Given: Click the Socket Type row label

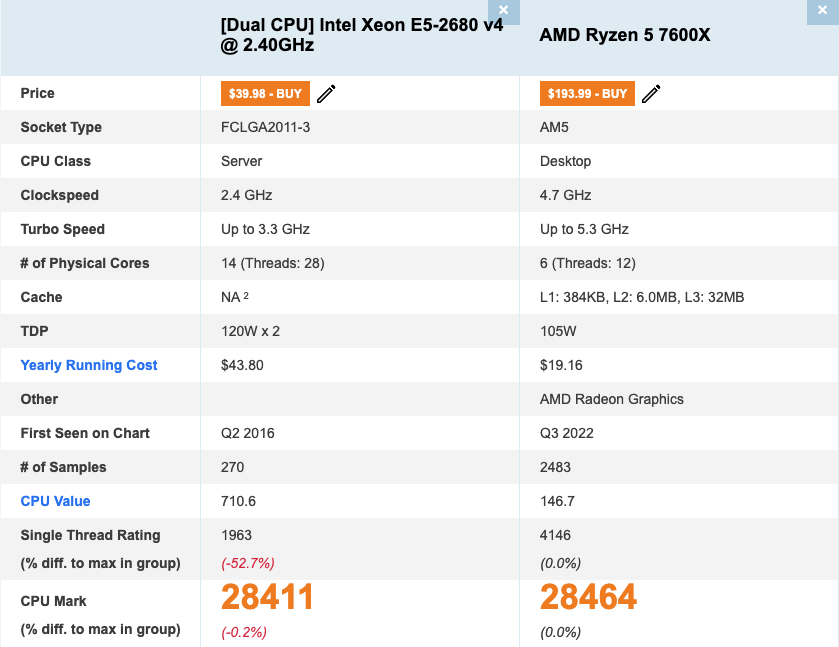Looking at the screenshot, I should [61, 127].
